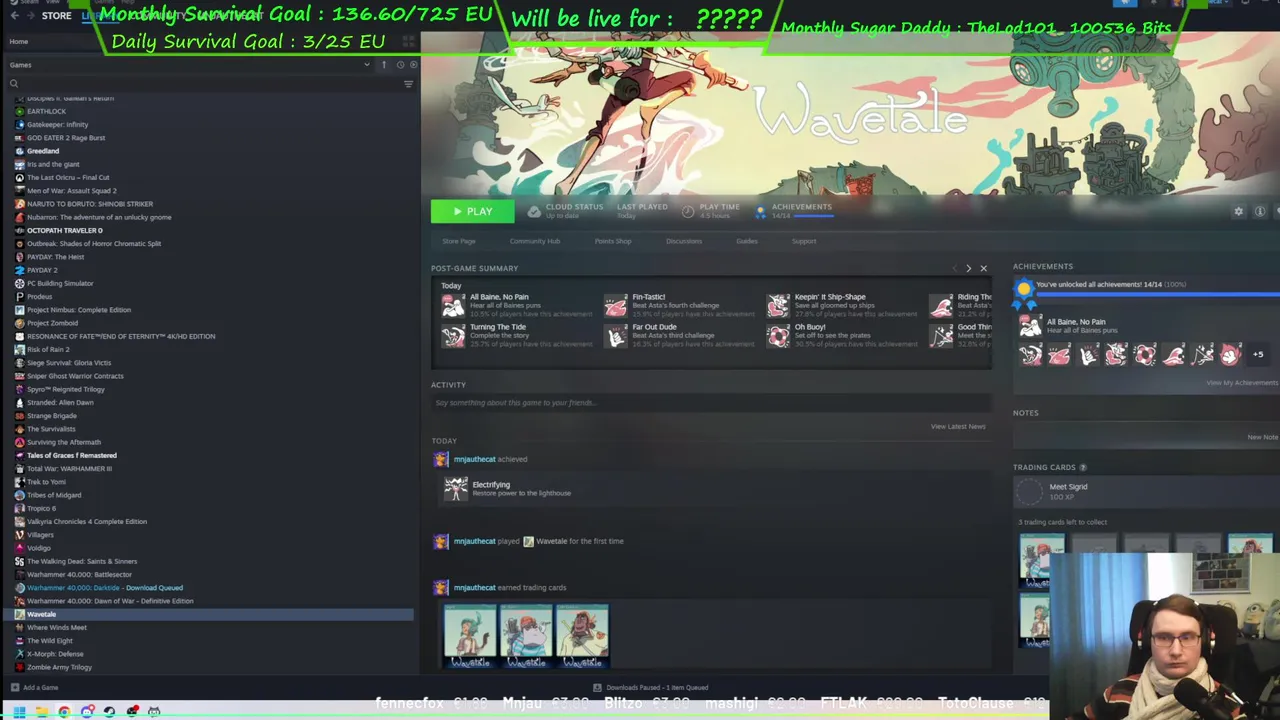
Task: Open Wavetale game settings gear icon
Action: click(x=1239, y=212)
